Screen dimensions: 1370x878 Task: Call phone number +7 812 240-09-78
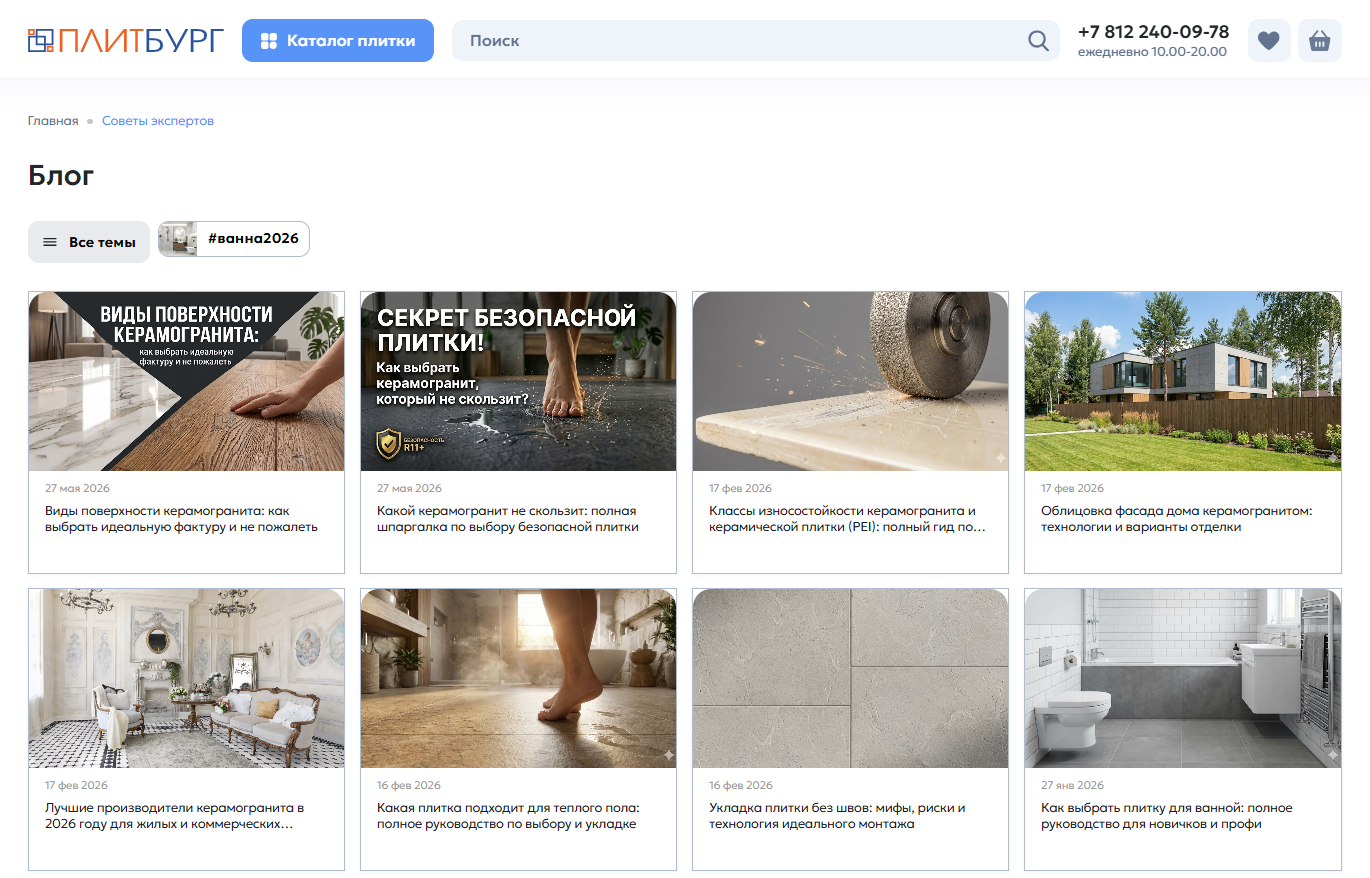click(x=1153, y=32)
